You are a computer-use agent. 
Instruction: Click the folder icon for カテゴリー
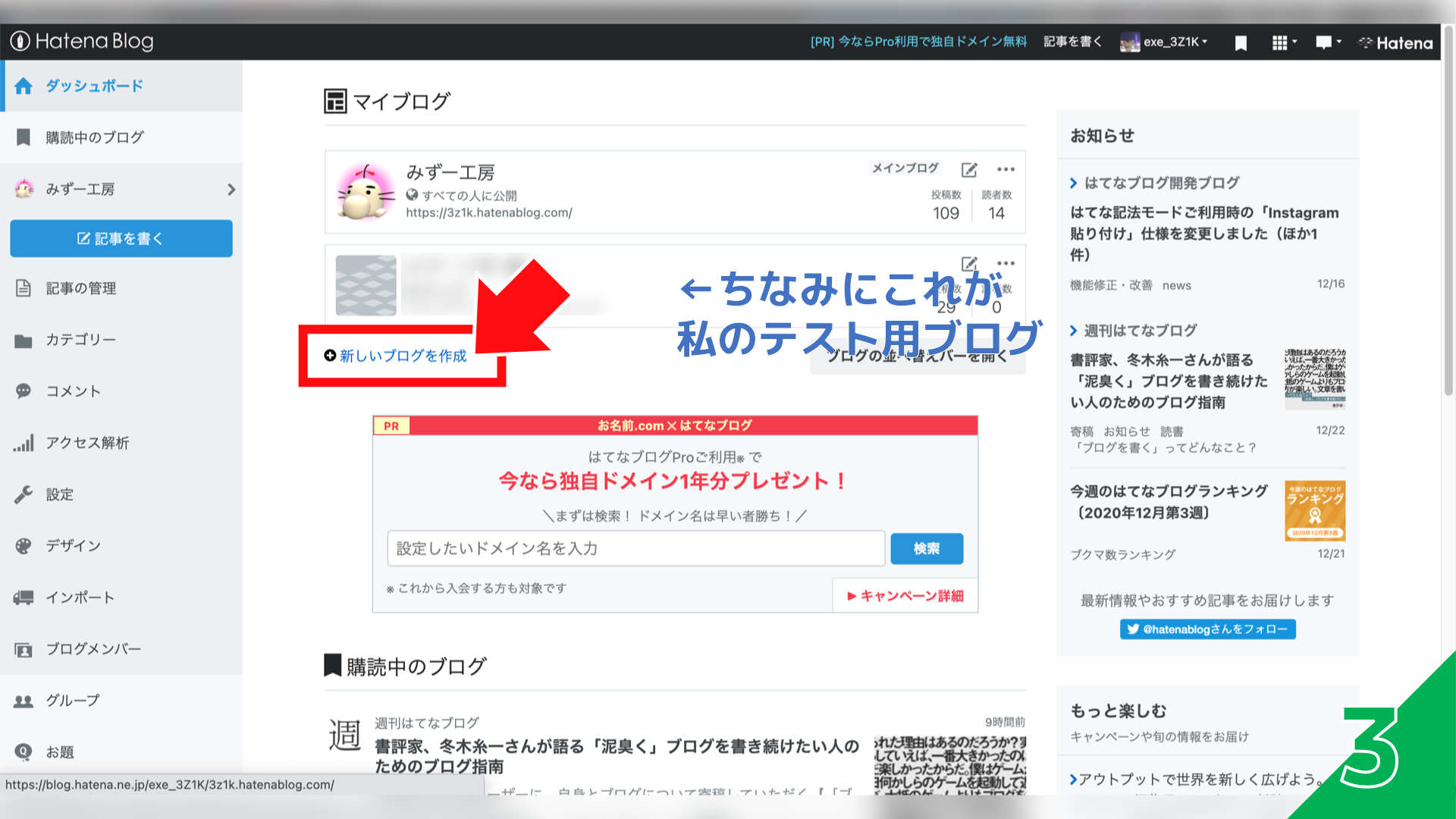click(x=24, y=340)
